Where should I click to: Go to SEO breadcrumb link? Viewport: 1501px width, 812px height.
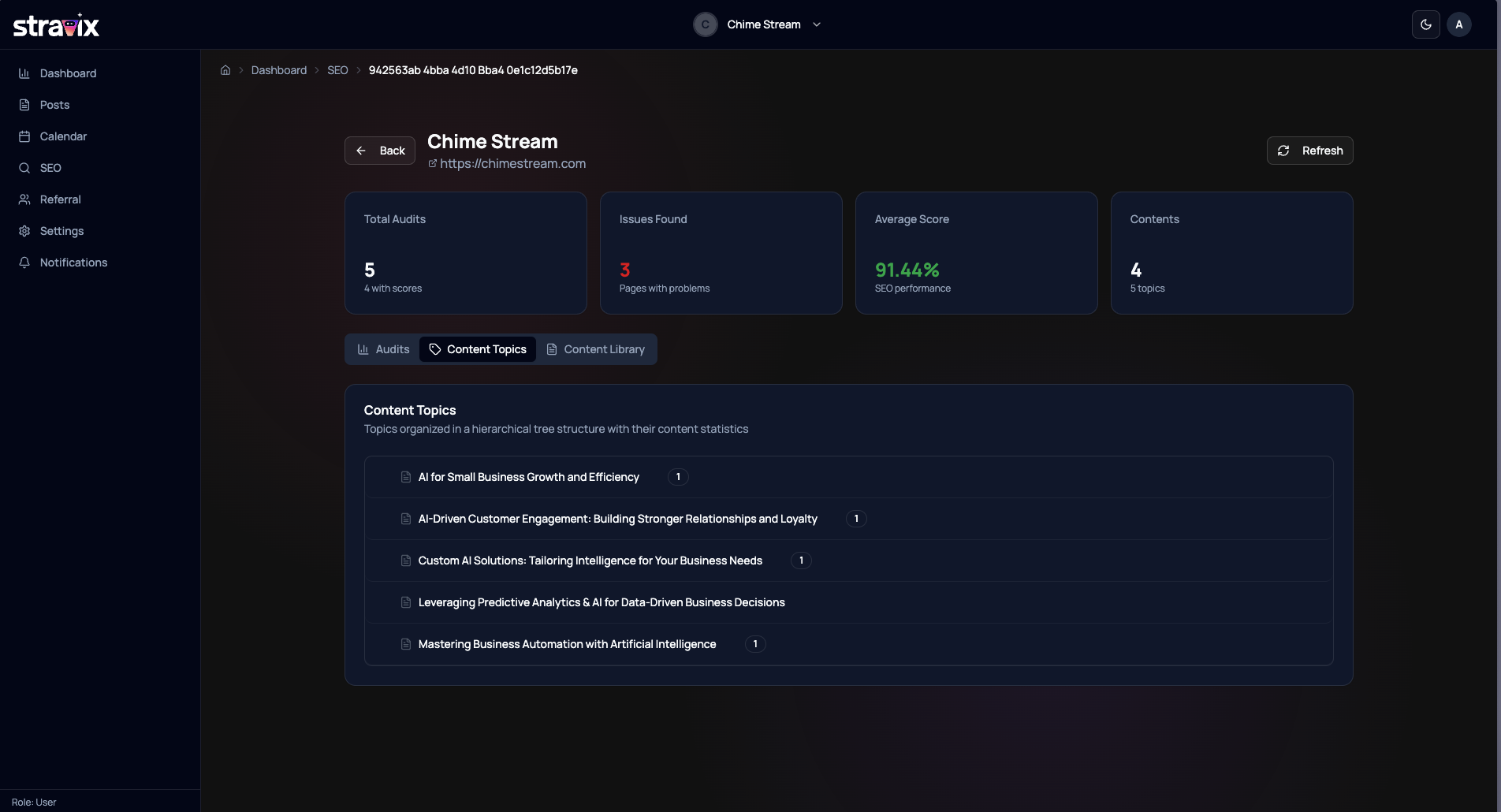click(x=337, y=70)
